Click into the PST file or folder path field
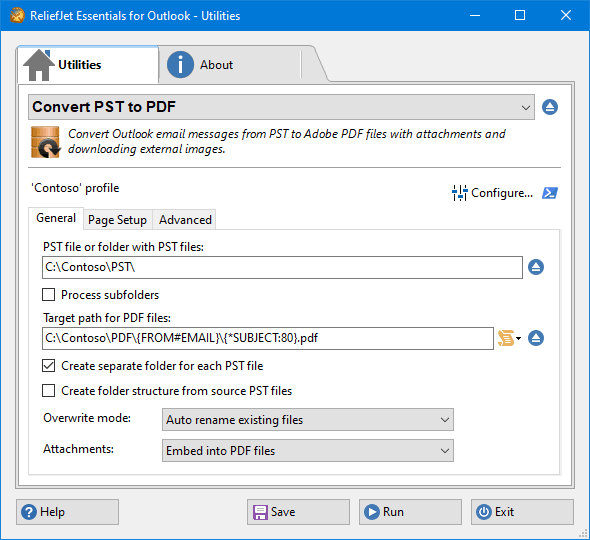The height and width of the screenshot is (540, 590). 282,268
